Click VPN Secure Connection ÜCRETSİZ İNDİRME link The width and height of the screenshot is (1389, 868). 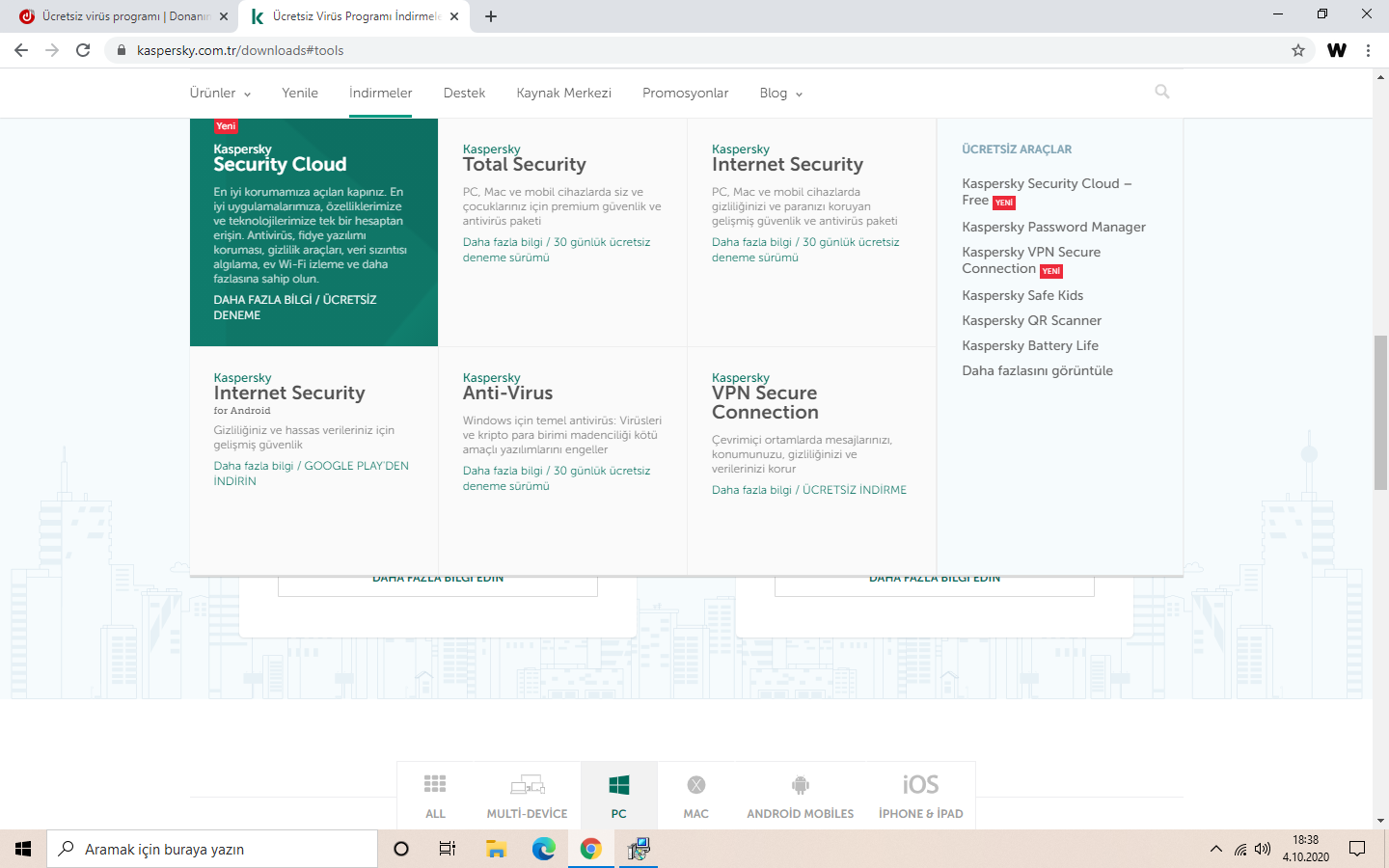coord(855,490)
